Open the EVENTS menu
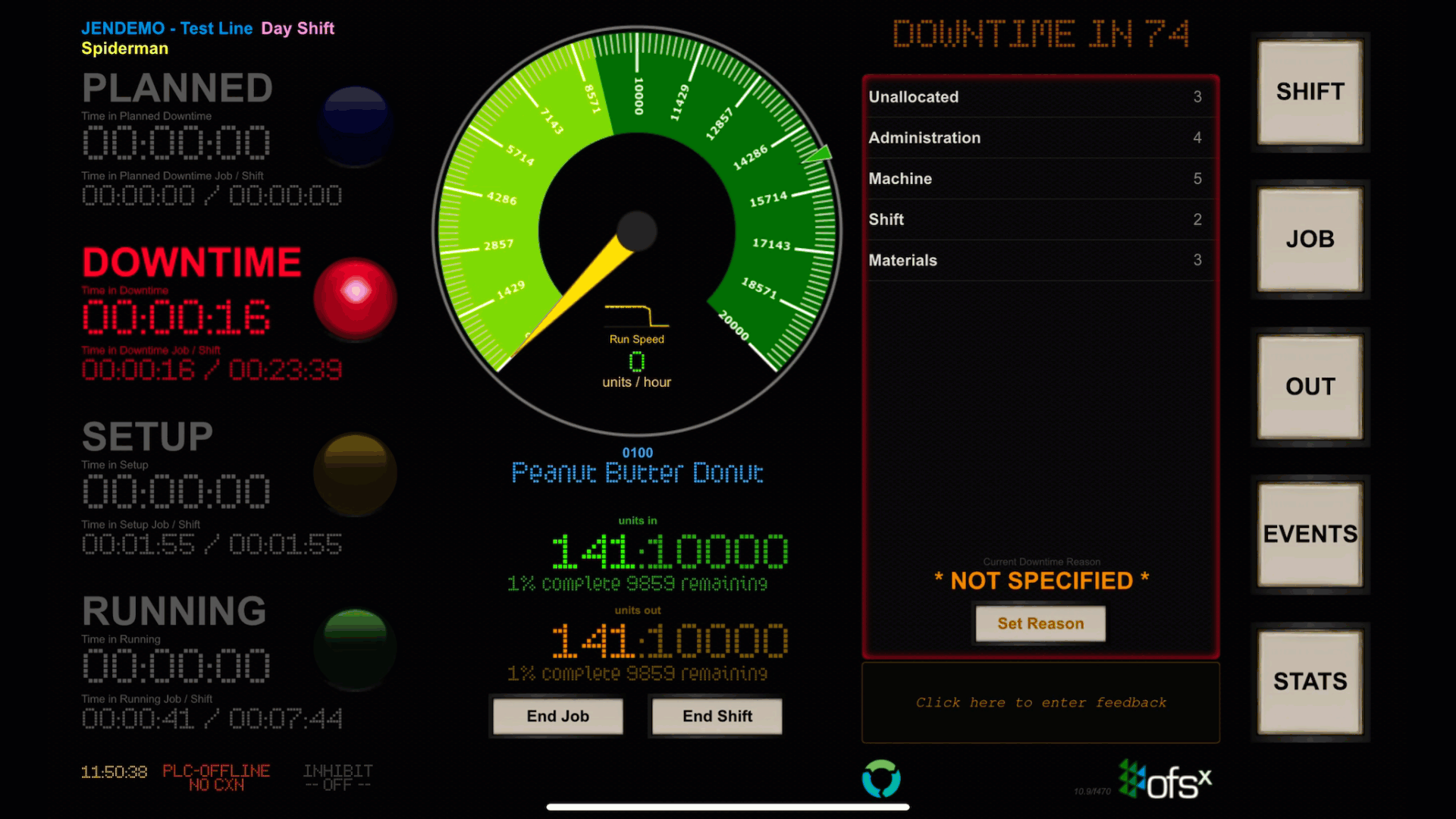 click(1310, 534)
